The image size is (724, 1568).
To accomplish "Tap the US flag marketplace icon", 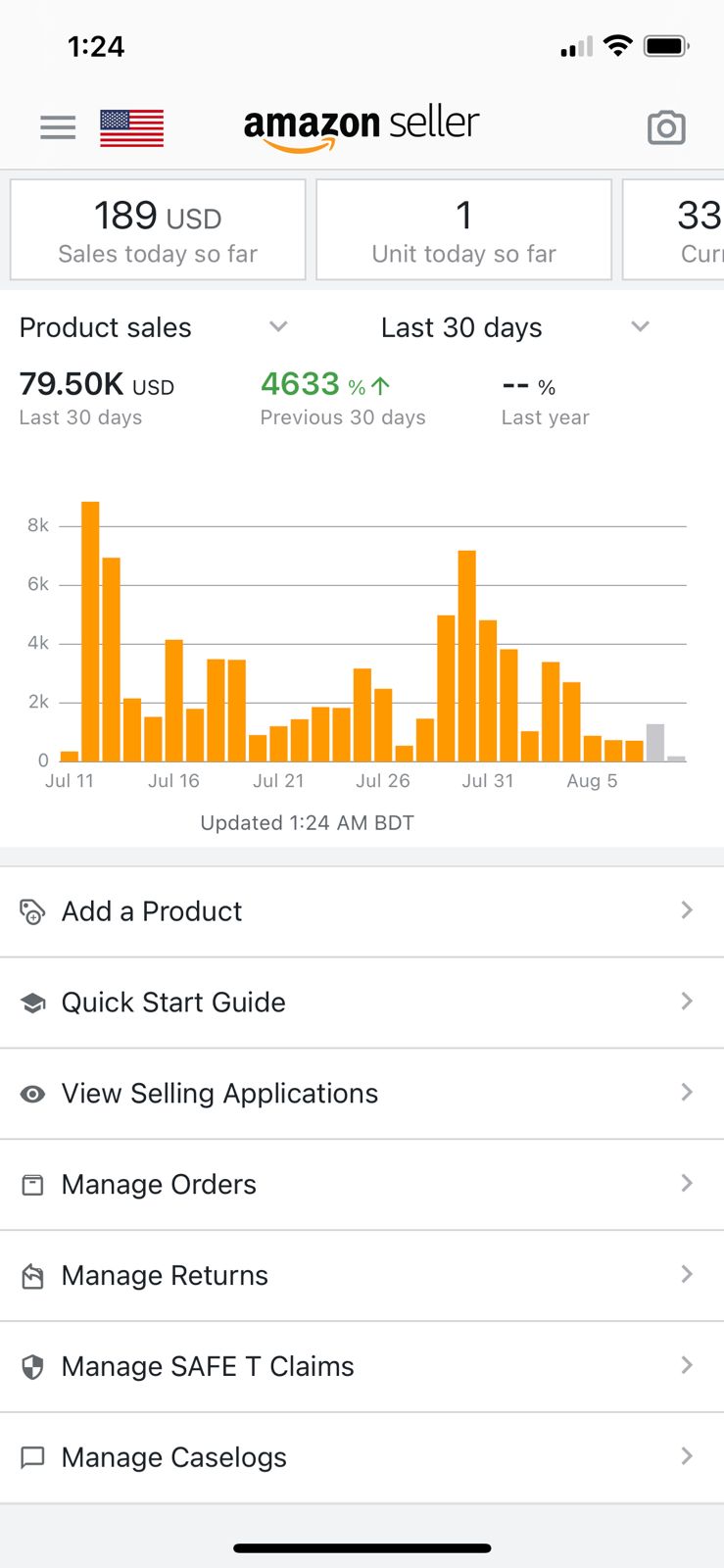I will pyautogui.click(x=131, y=128).
